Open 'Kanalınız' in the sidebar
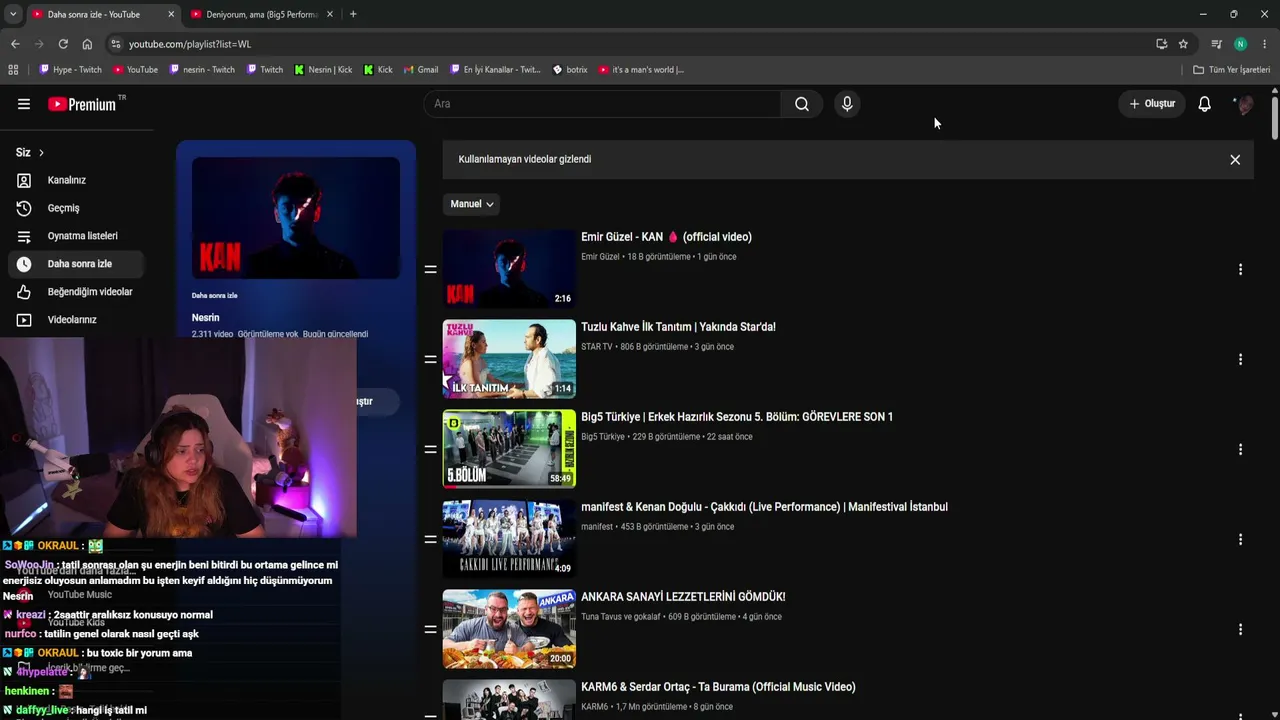The image size is (1280, 720). pyautogui.click(x=76, y=180)
